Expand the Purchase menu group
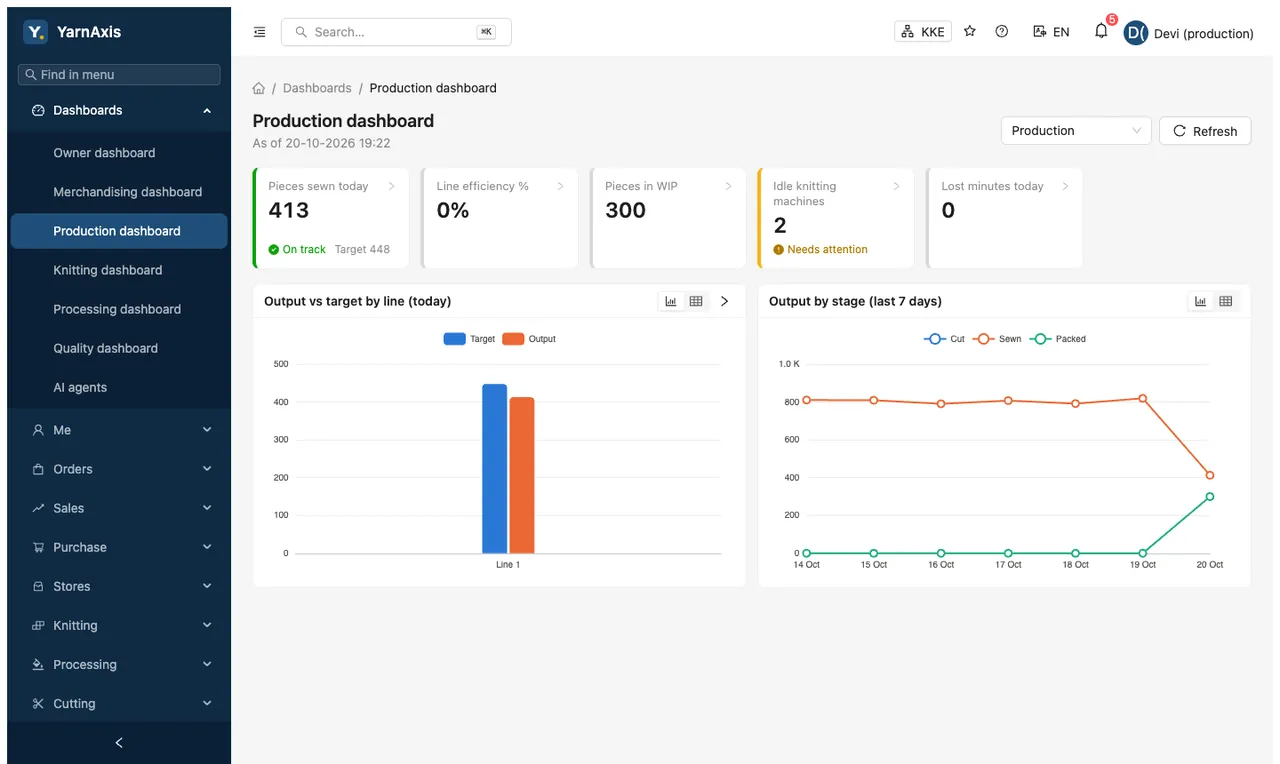 pyautogui.click(x=119, y=547)
